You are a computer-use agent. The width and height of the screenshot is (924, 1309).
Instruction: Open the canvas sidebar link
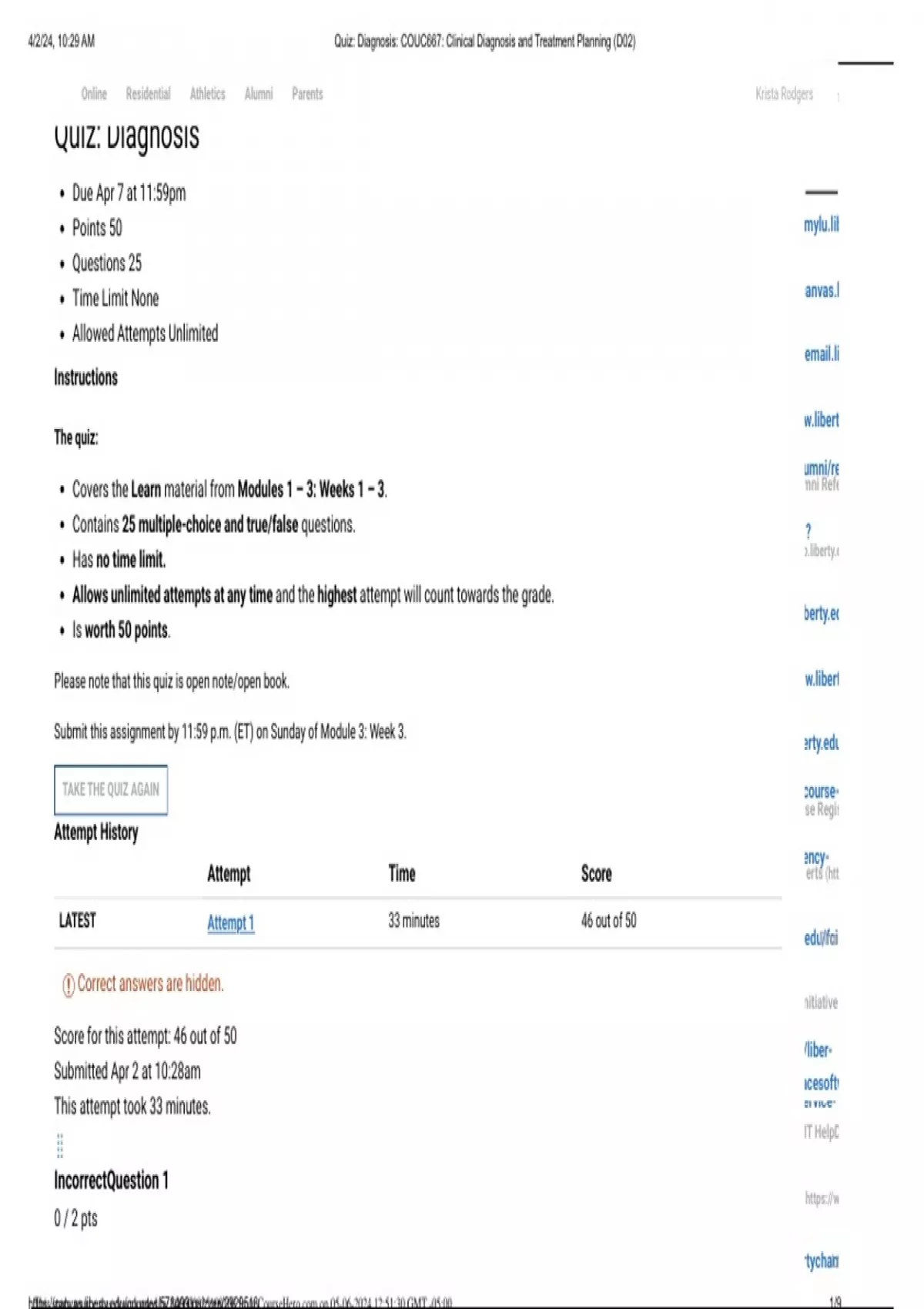coord(822,290)
